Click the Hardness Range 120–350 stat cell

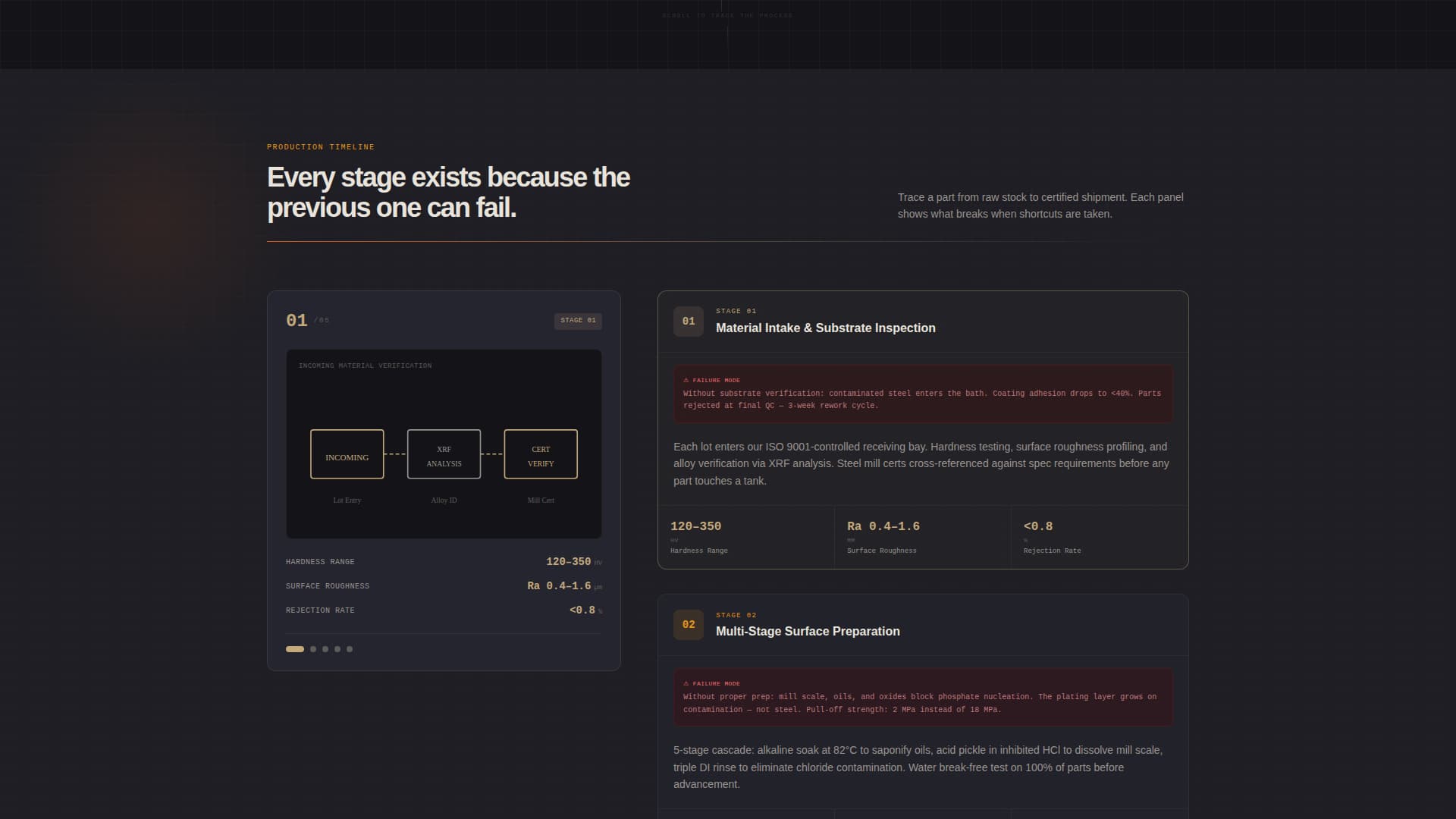click(x=745, y=537)
